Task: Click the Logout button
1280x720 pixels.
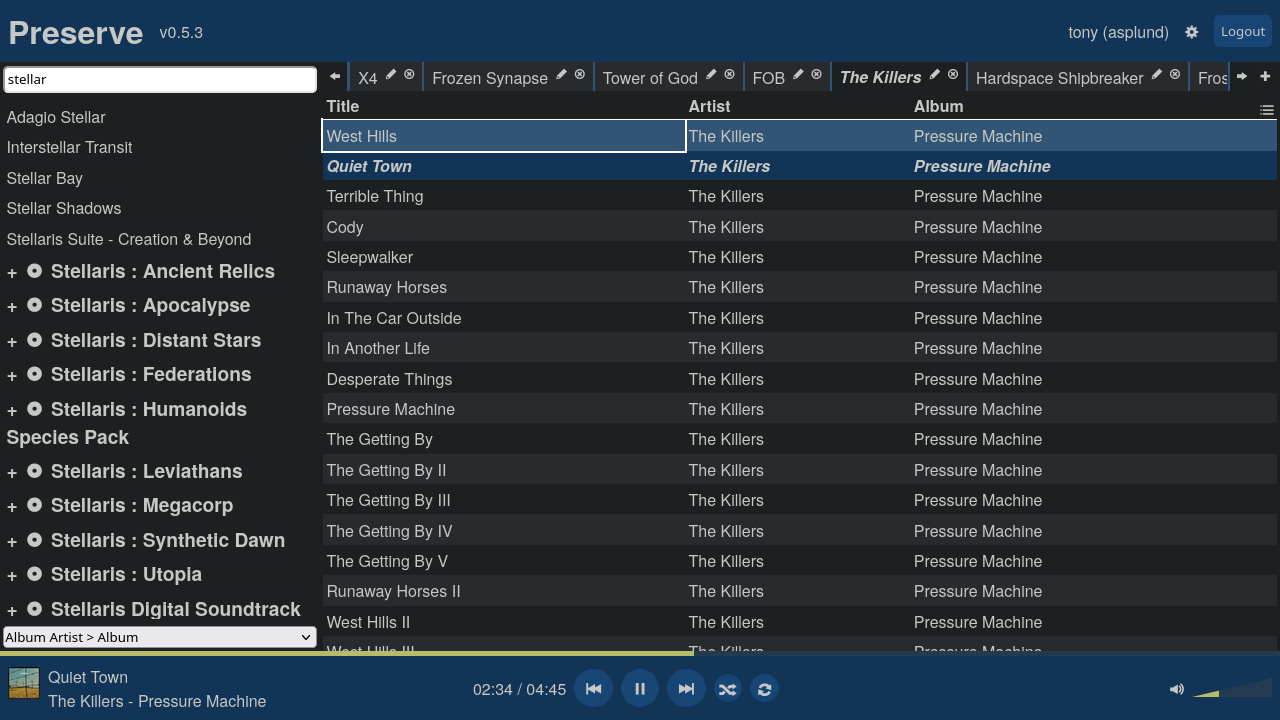Action: (1242, 32)
